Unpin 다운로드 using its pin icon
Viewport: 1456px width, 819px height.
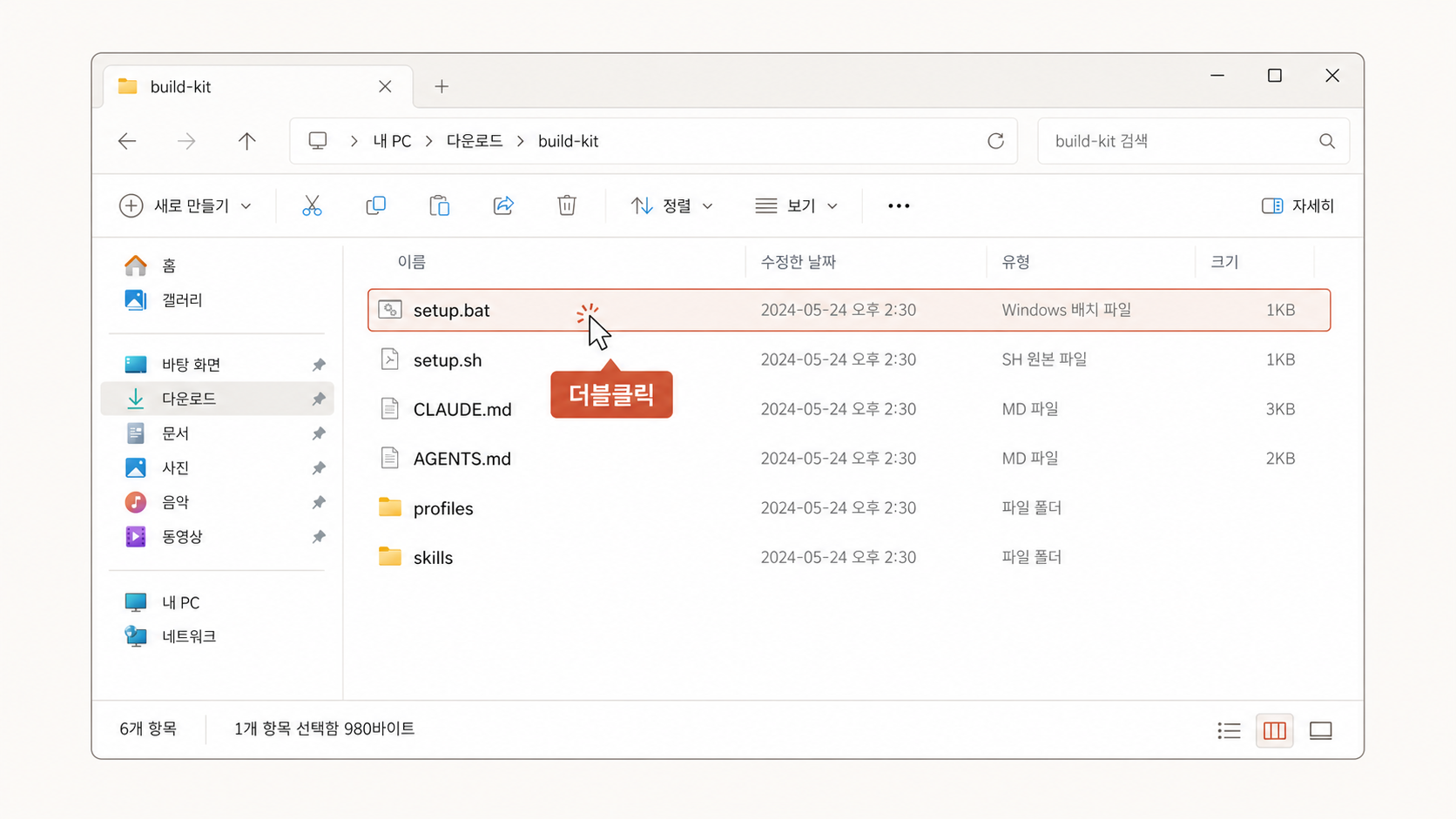tap(319, 399)
